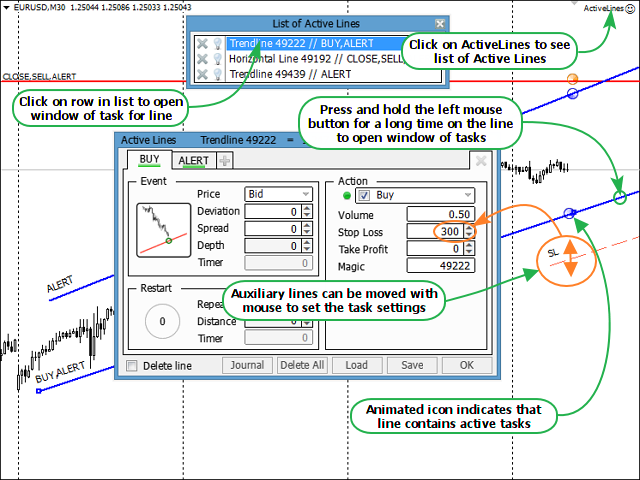The width and height of the screenshot is (640, 480).
Task: Click green status dot beside Buy action
Action: point(347,196)
